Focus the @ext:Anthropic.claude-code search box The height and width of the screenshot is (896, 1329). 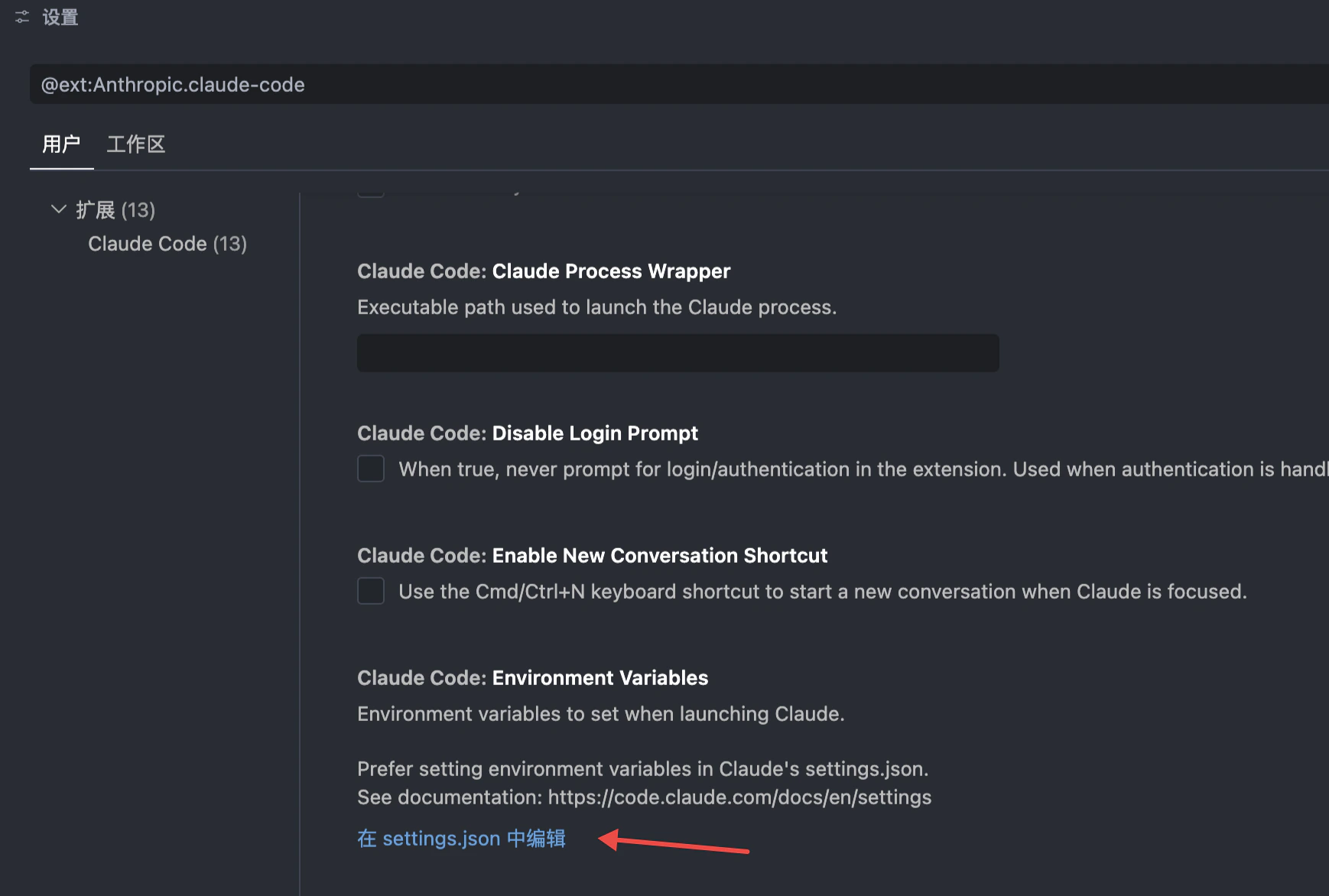click(x=679, y=84)
